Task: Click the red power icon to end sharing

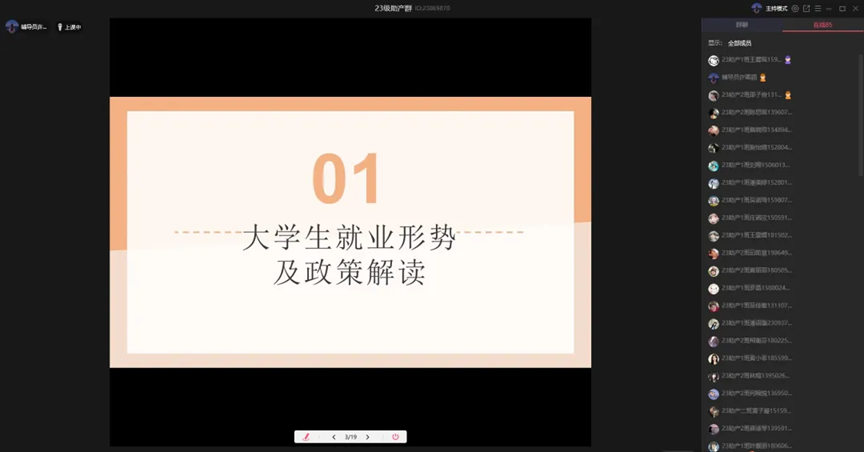Action: point(395,437)
